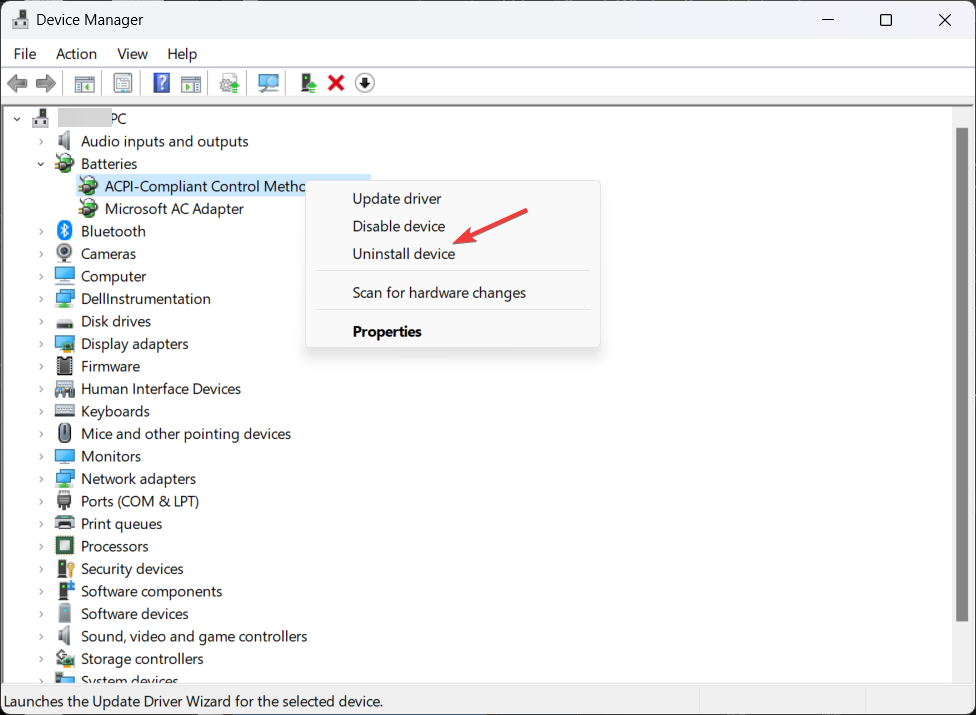Open the blue Help question-mark icon
This screenshot has width=976, height=715.
(x=161, y=83)
